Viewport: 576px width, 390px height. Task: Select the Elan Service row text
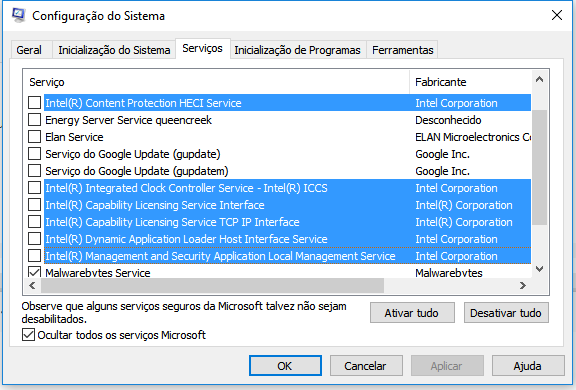[74, 137]
